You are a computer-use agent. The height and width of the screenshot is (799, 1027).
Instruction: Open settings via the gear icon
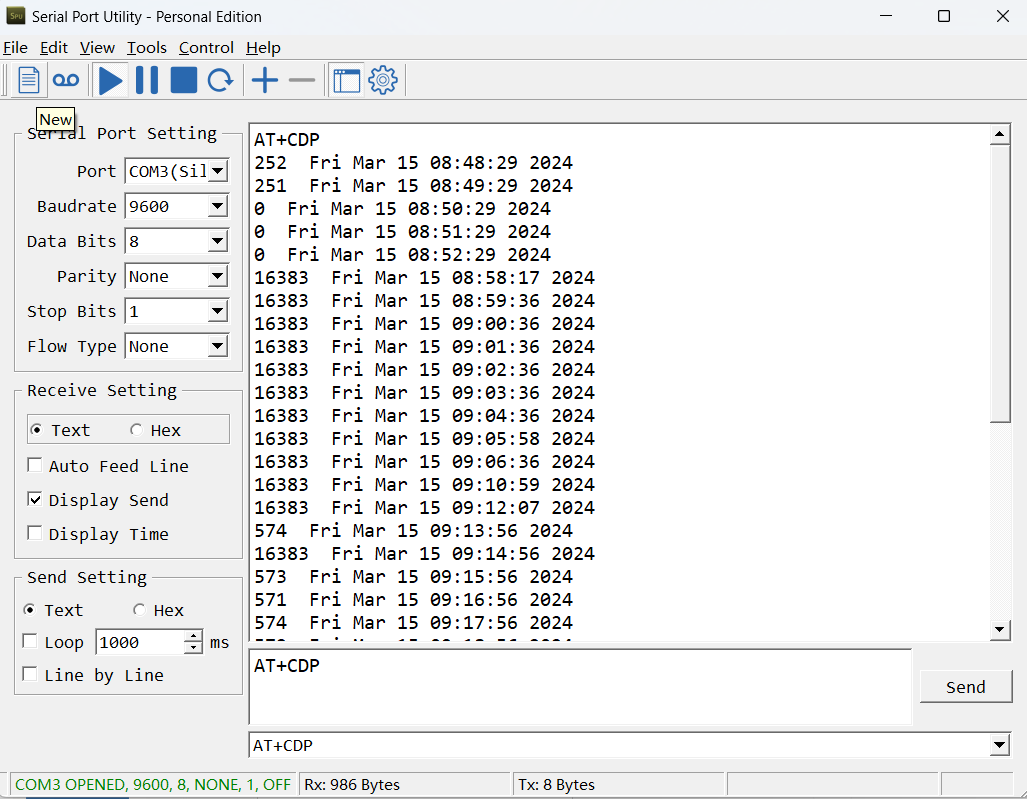click(383, 81)
